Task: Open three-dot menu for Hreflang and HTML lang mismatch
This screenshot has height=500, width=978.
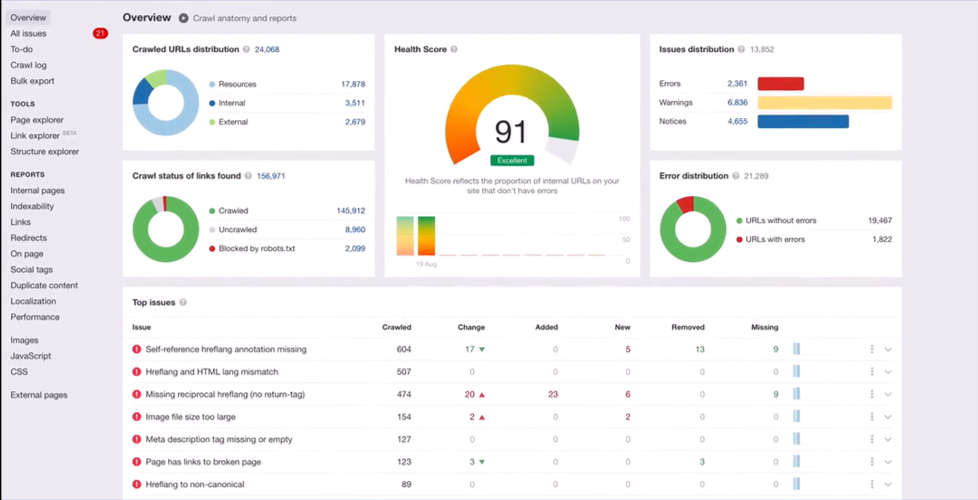Action: (871, 372)
